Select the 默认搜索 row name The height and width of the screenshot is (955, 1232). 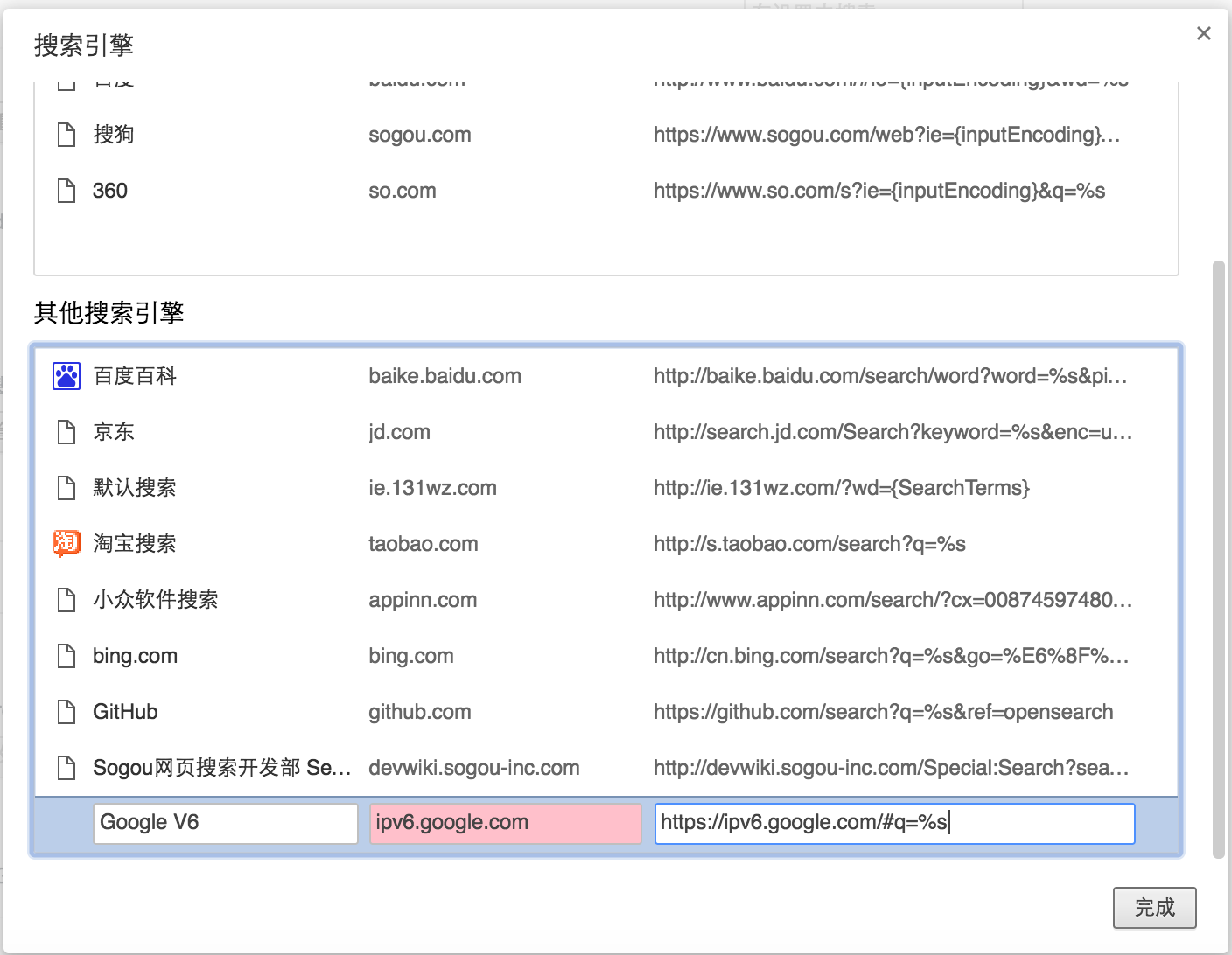(135, 488)
